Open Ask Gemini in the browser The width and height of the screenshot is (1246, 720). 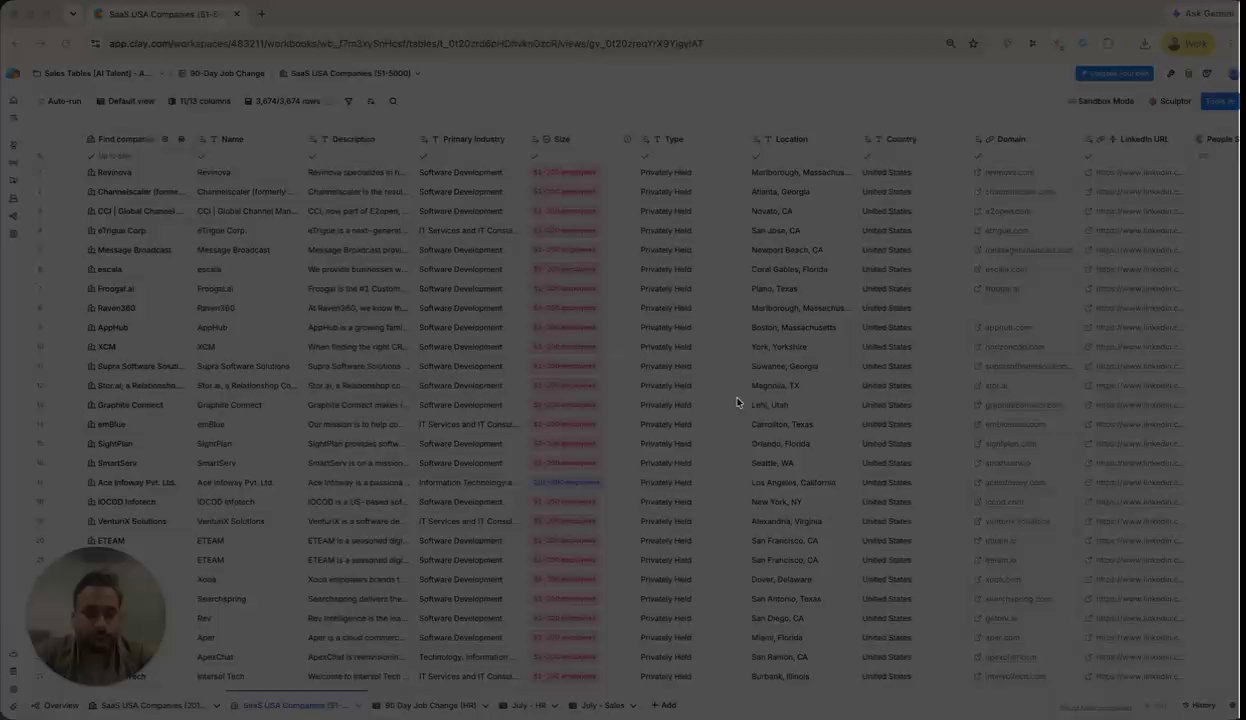tap(1203, 14)
